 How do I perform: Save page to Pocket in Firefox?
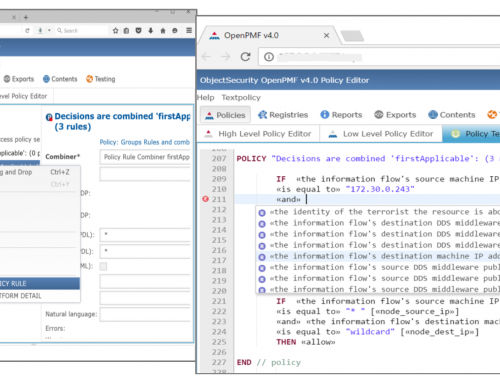tap(138, 31)
